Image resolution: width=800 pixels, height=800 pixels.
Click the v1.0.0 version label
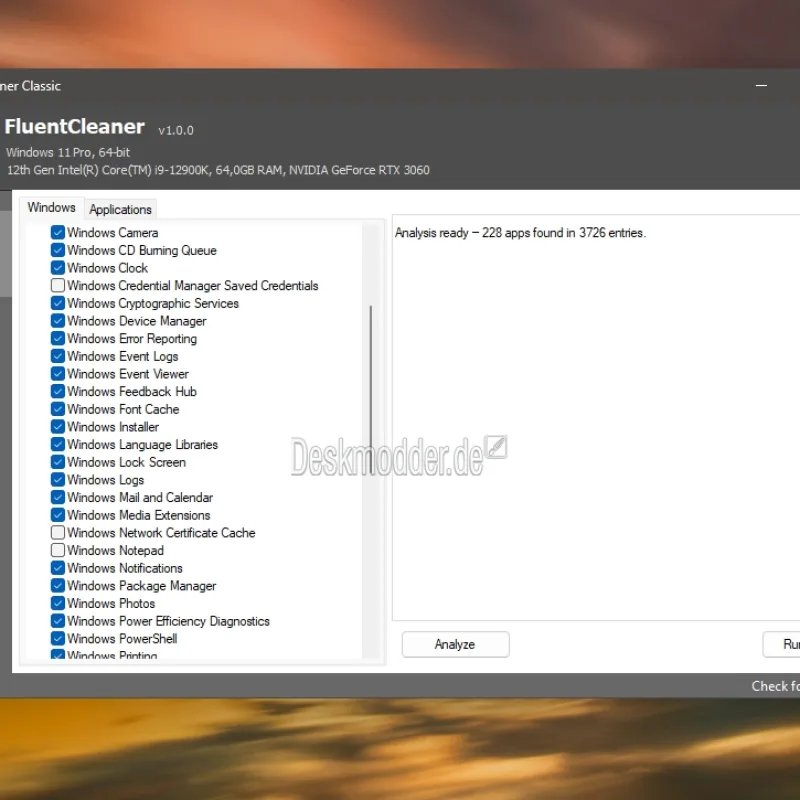coord(176,131)
